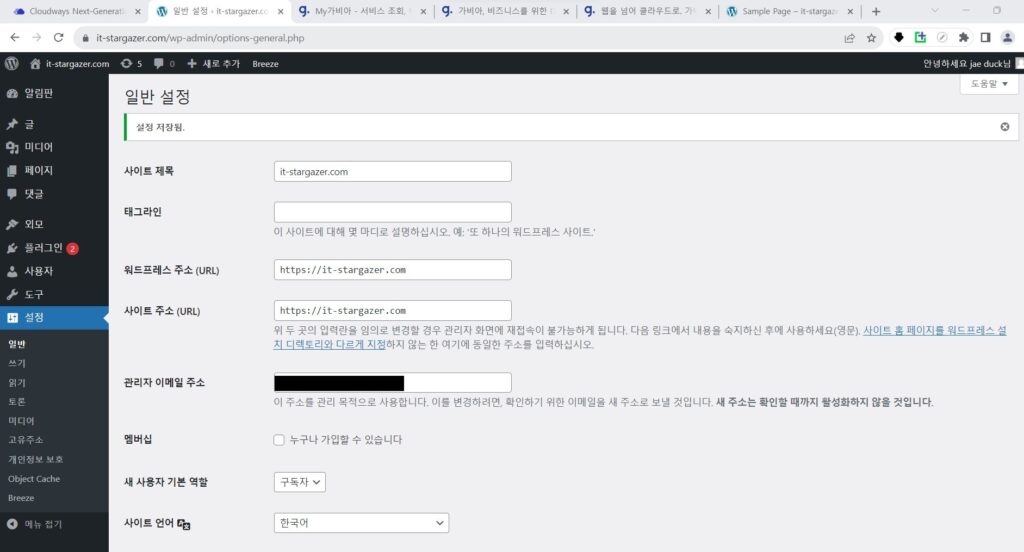Open 글 posts menu

click(x=54, y=124)
